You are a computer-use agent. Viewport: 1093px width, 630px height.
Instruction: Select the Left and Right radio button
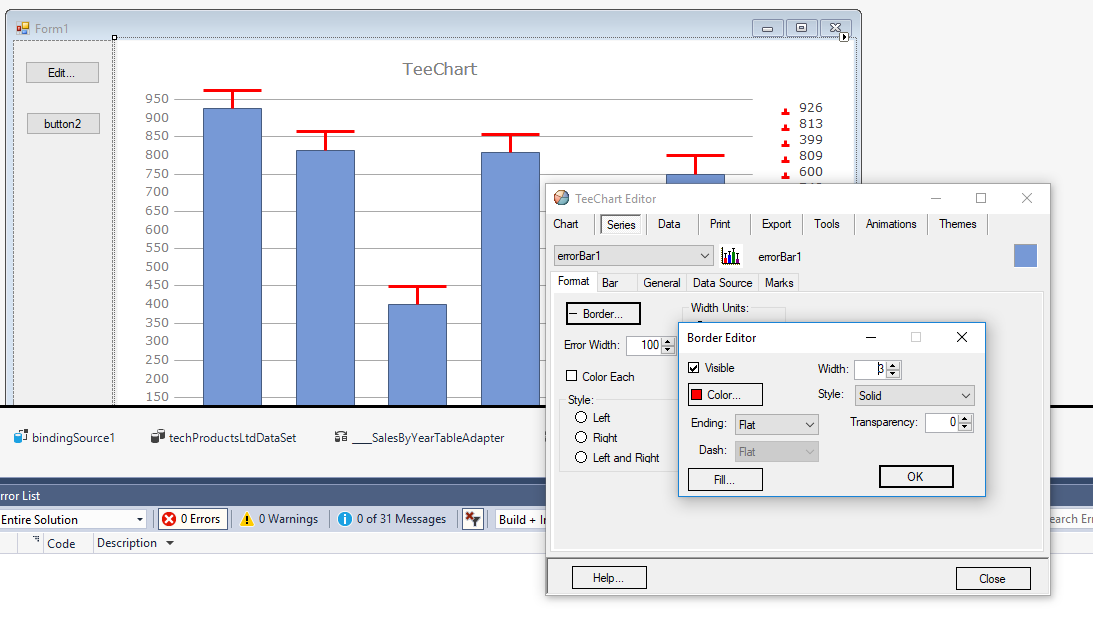tap(581, 457)
